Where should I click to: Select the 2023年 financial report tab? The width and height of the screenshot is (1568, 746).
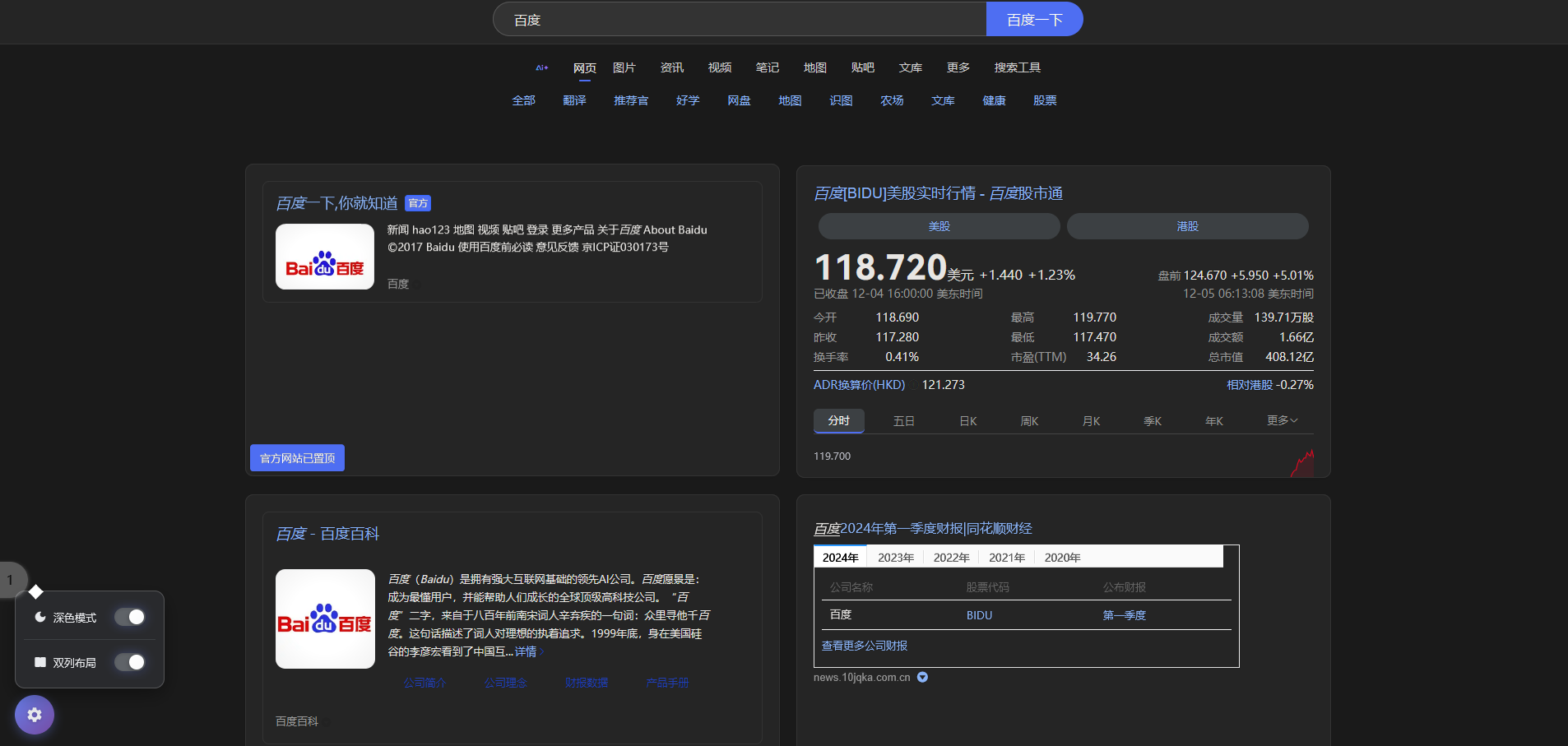click(x=896, y=558)
